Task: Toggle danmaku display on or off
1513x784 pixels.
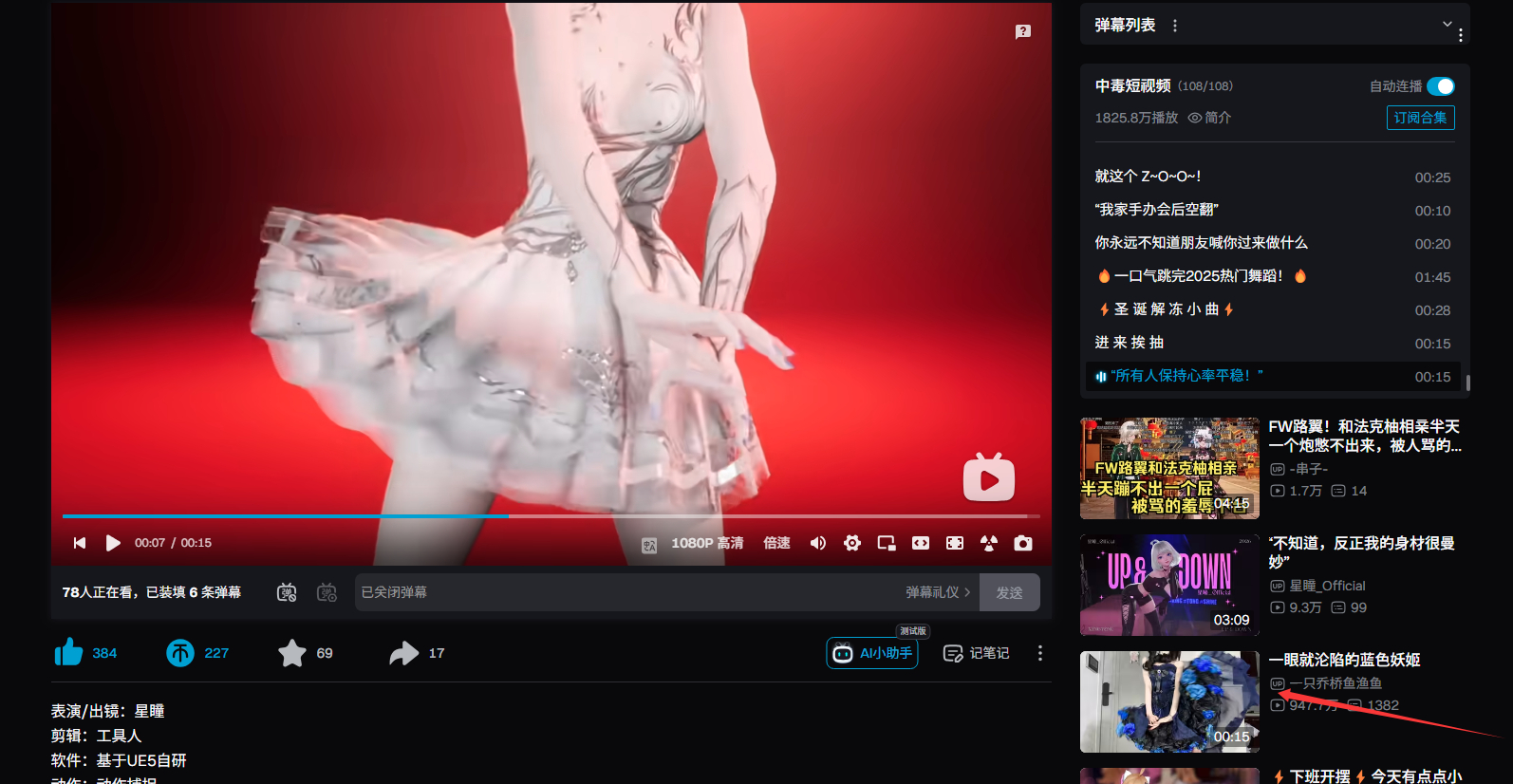Action: coord(287,592)
